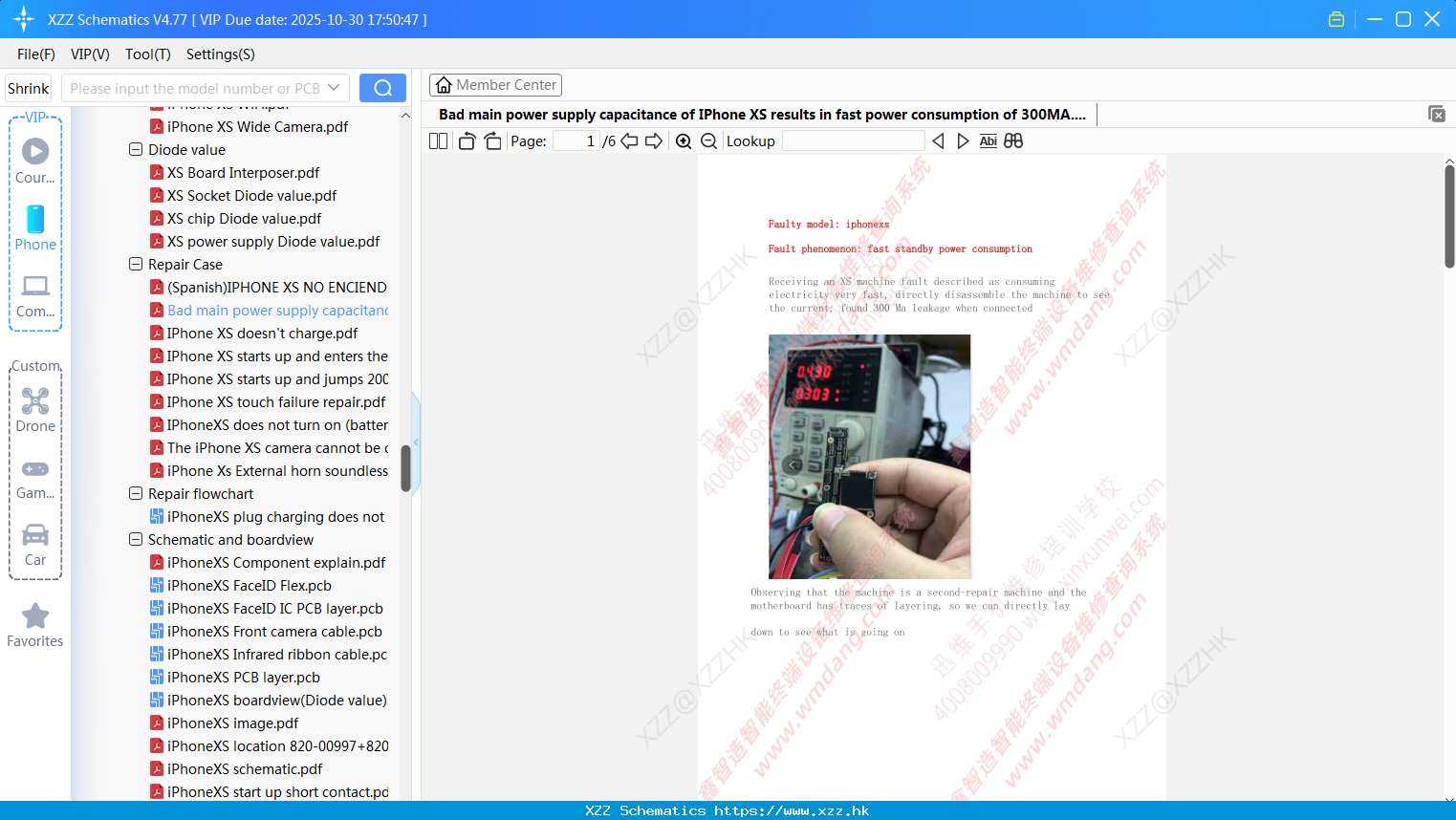Open the Game console category
The height and width of the screenshot is (820, 1456).
tap(35, 480)
